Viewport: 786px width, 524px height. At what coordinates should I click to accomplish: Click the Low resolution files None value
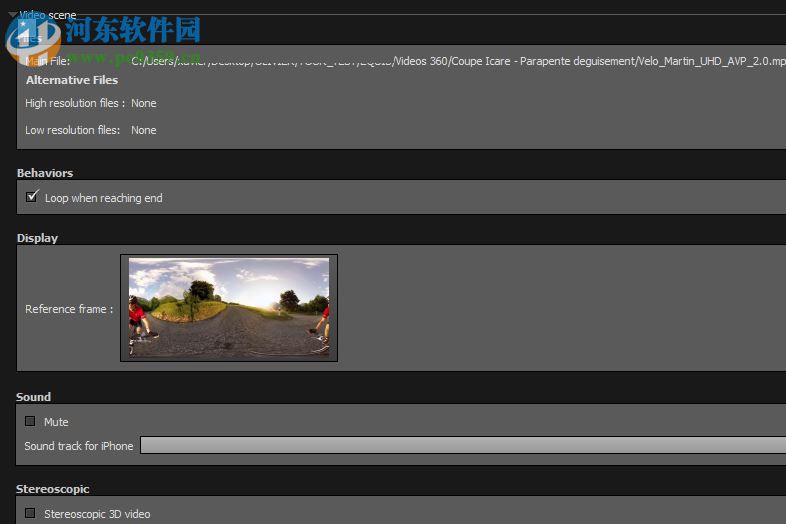pyautogui.click(x=143, y=130)
